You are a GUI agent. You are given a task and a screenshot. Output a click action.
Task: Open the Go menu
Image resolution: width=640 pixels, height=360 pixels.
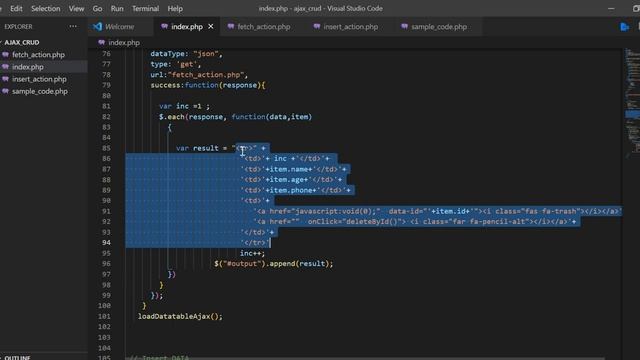pyautogui.click(x=97, y=9)
